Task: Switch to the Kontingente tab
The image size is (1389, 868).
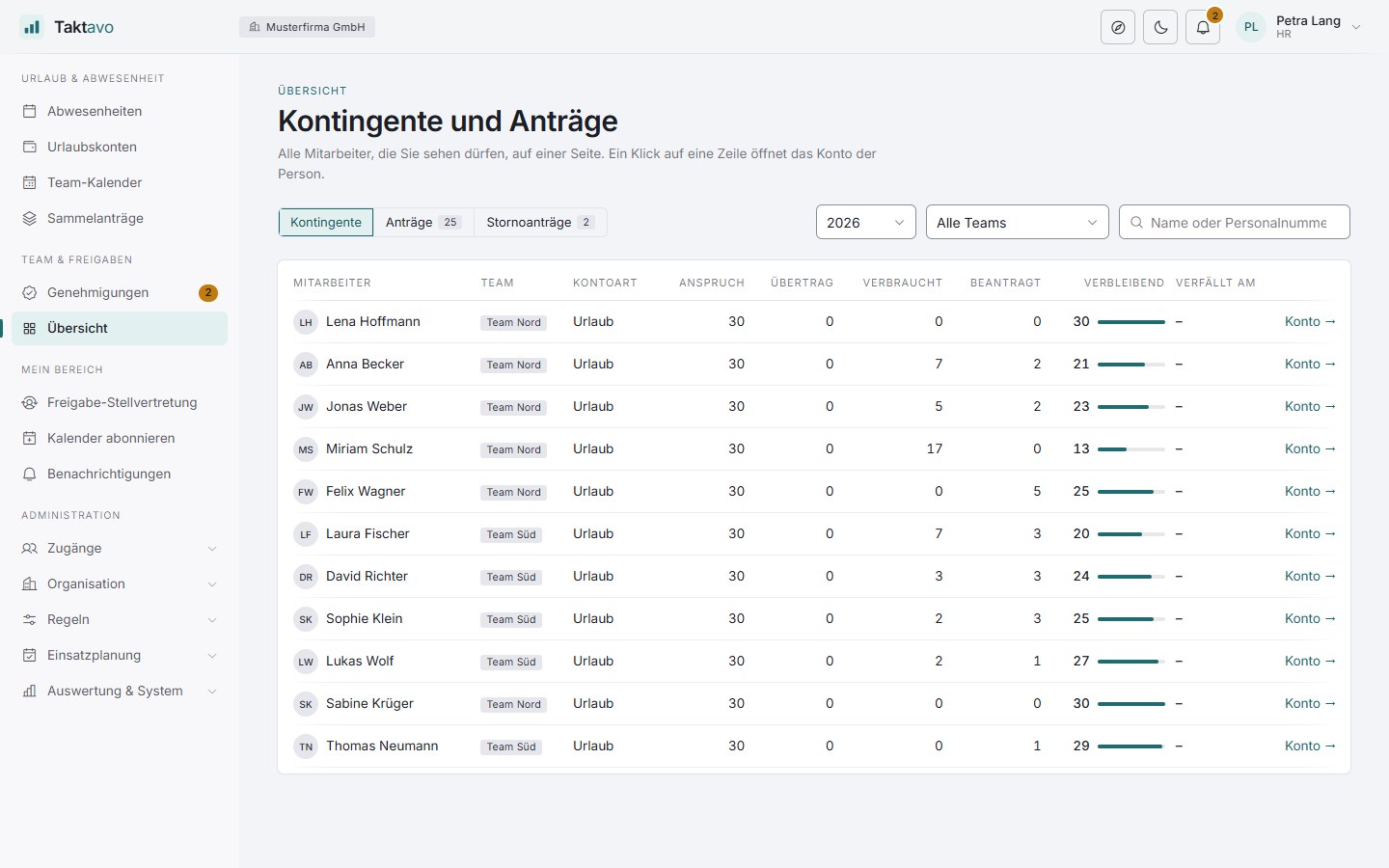Action: click(326, 222)
